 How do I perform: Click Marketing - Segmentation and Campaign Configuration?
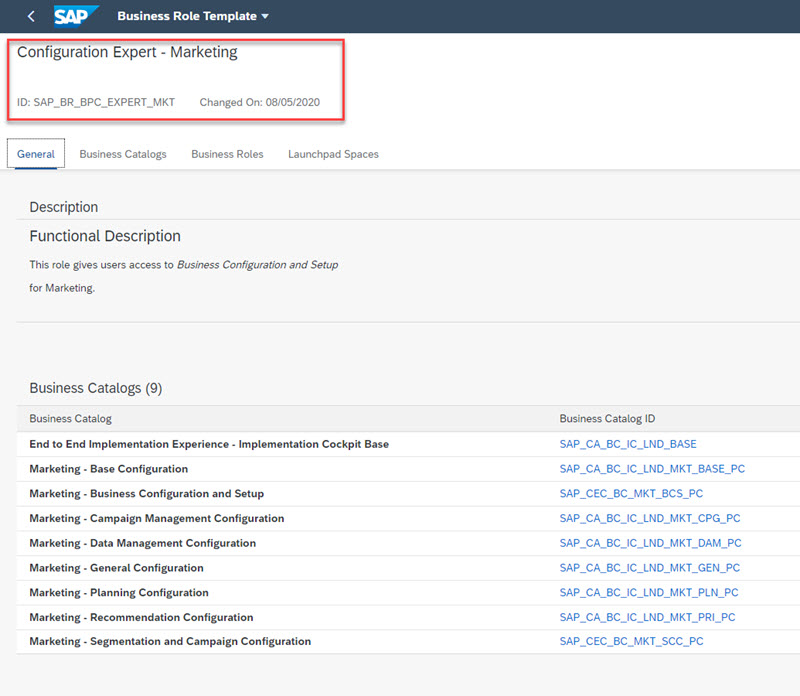(170, 641)
